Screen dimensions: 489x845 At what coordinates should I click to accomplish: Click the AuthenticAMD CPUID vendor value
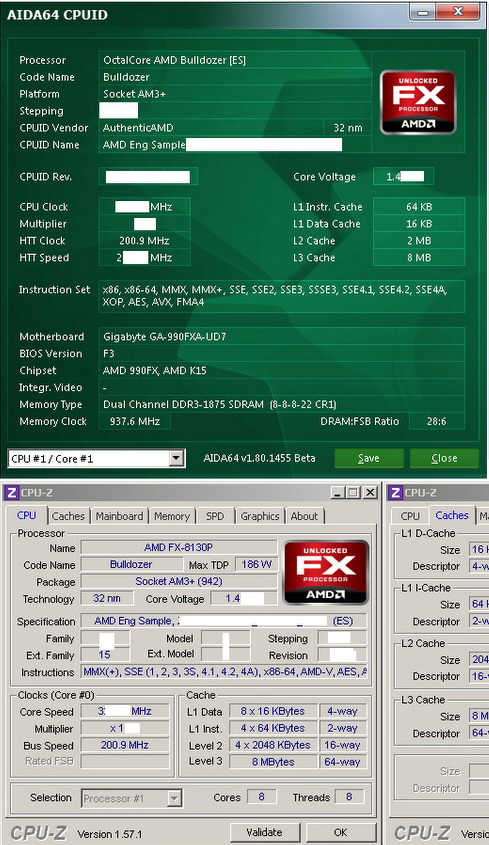[212, 128]
